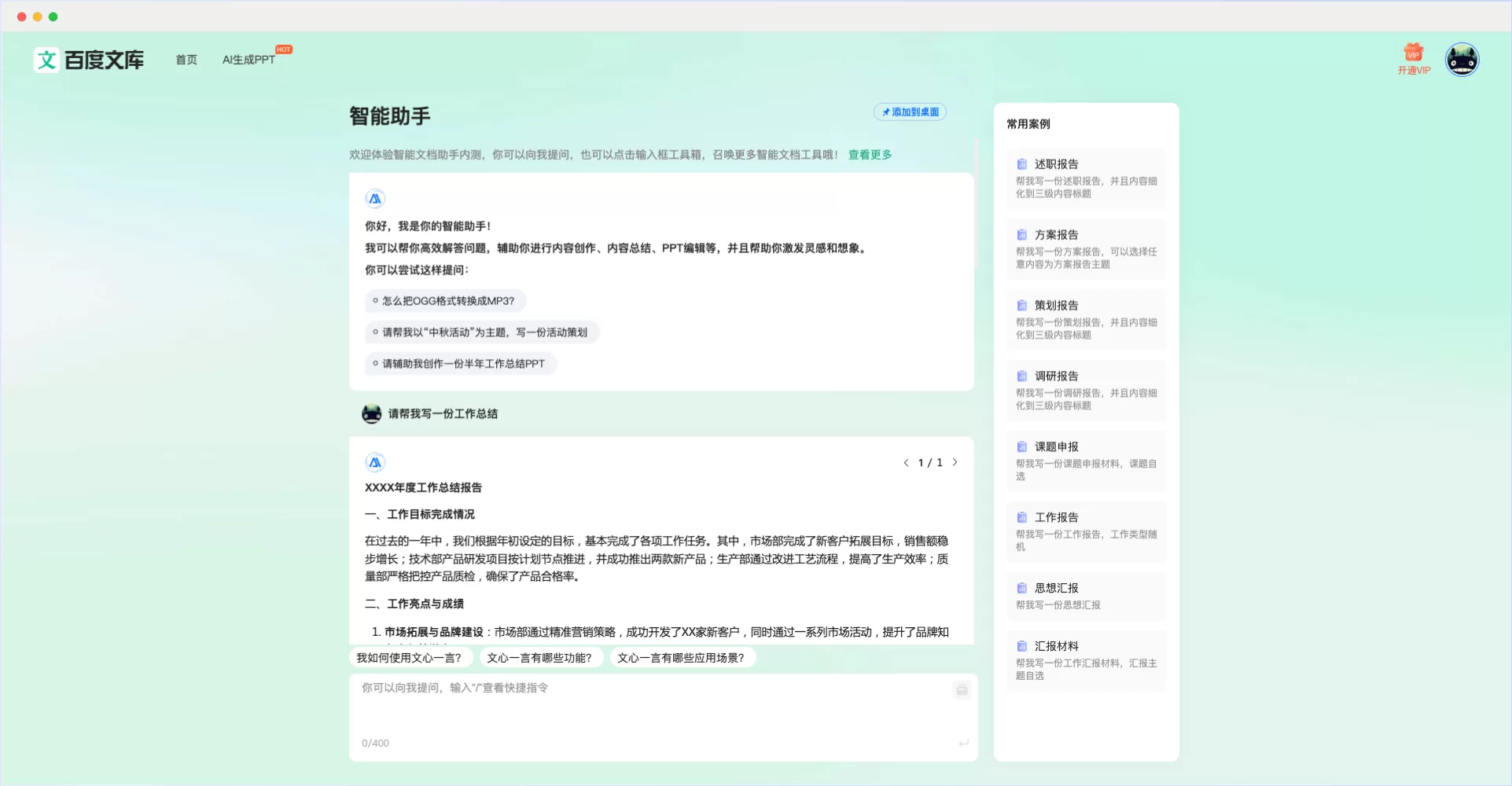
Task: Pick the 文心一言有哪些功能 quick question
Action: [x=539, y=658]
